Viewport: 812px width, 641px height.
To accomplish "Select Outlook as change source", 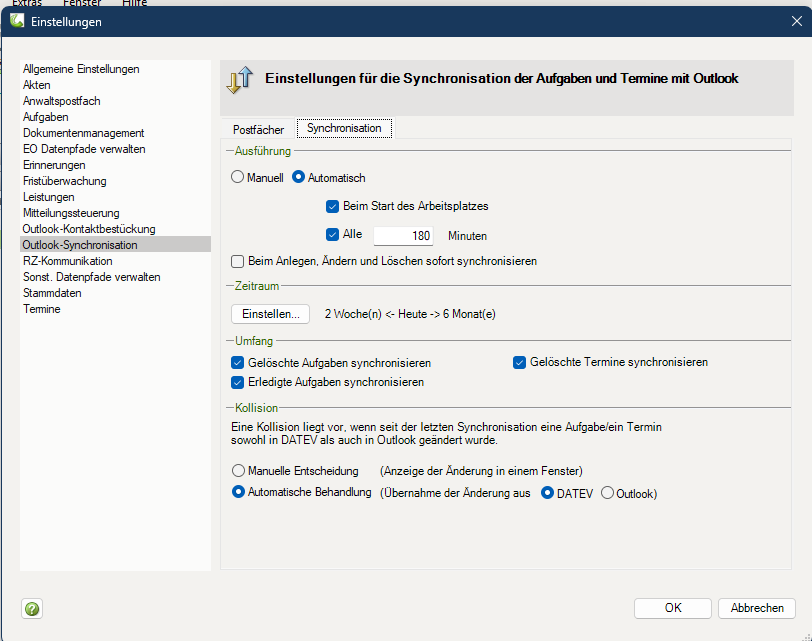I will [607, 493].
